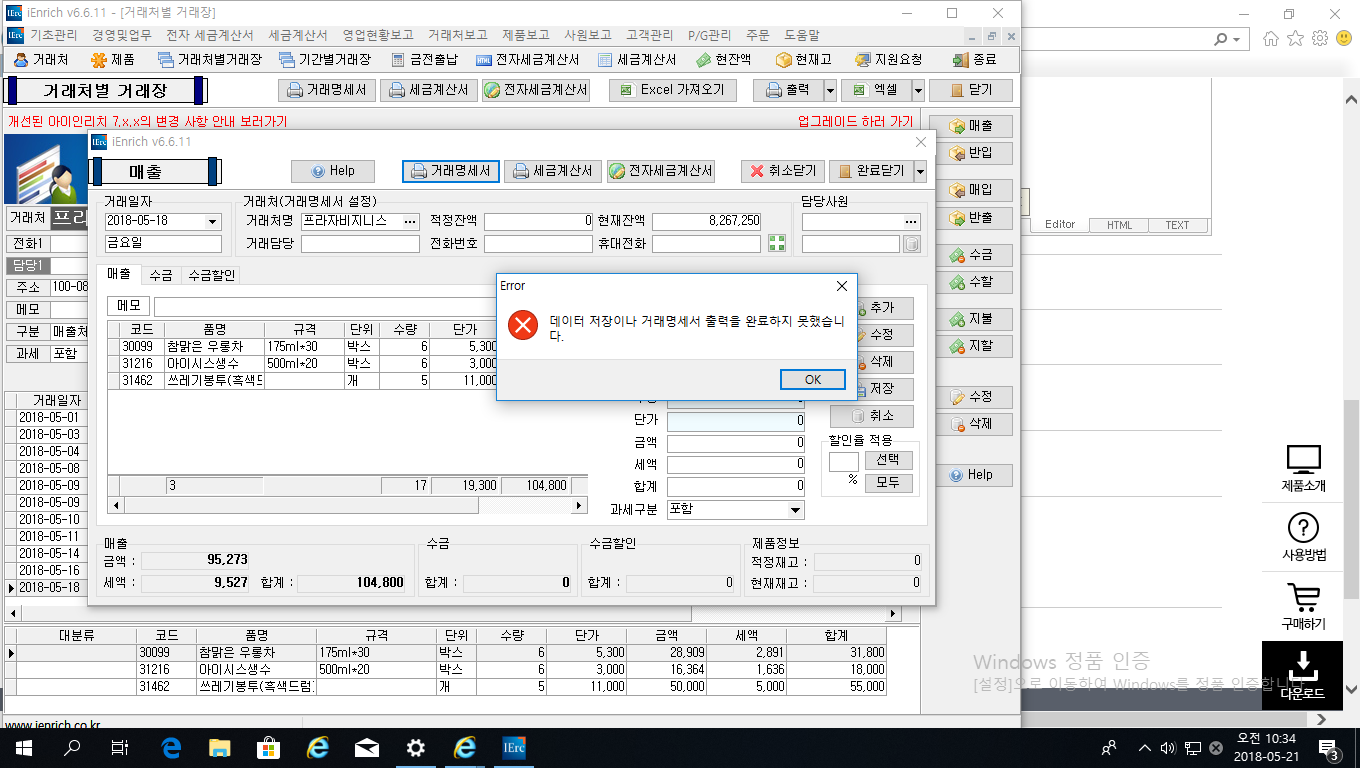Expand the 거래일자 date dropdown
The height and width of the screenshot is (768, 1360).
point(212,222)
